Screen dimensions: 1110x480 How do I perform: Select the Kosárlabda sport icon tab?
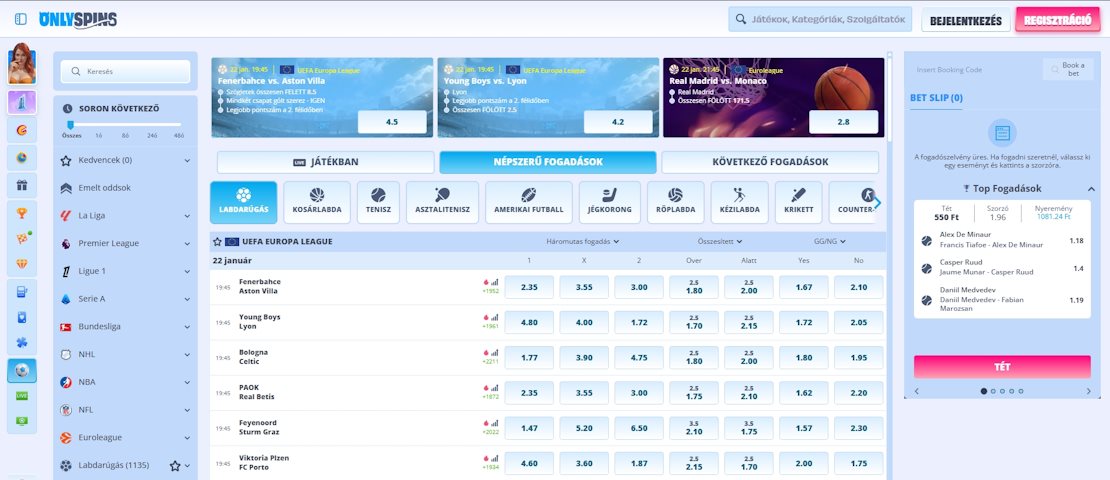click(316, 202)
